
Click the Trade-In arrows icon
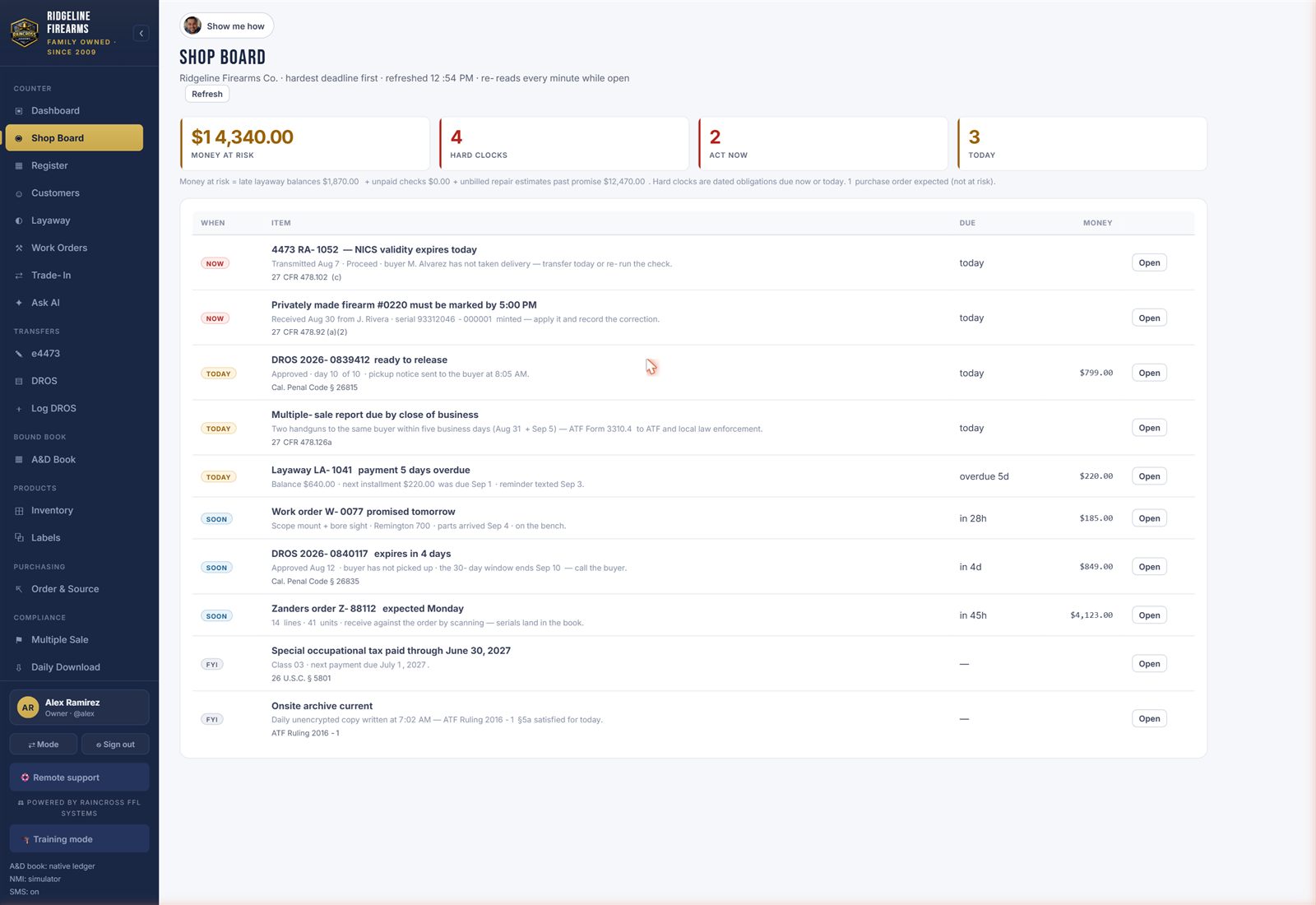[19, 276]
